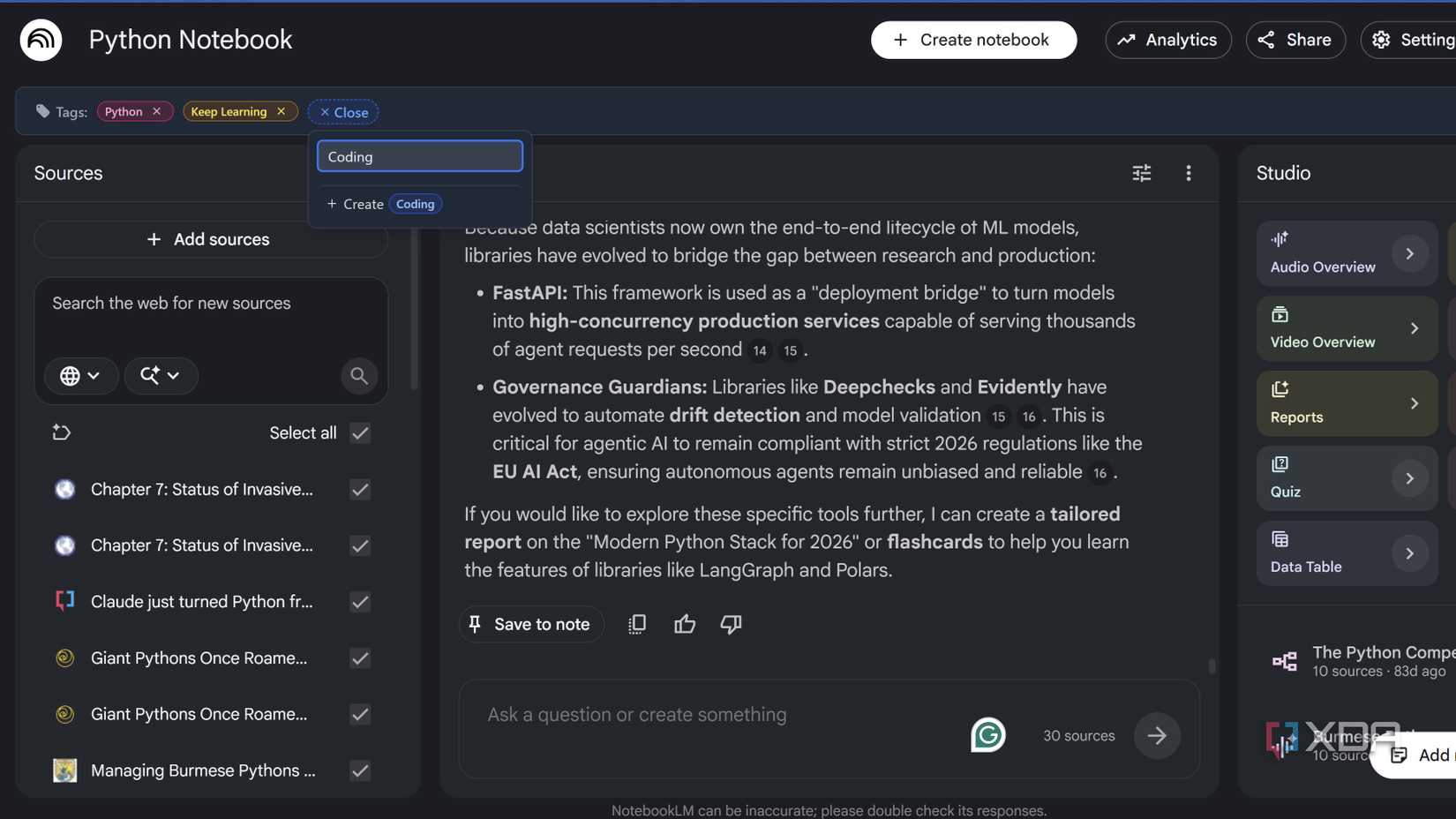Screen dimensions: 1456x819
Task: Open the research mode dropdown
Action: 161,376
